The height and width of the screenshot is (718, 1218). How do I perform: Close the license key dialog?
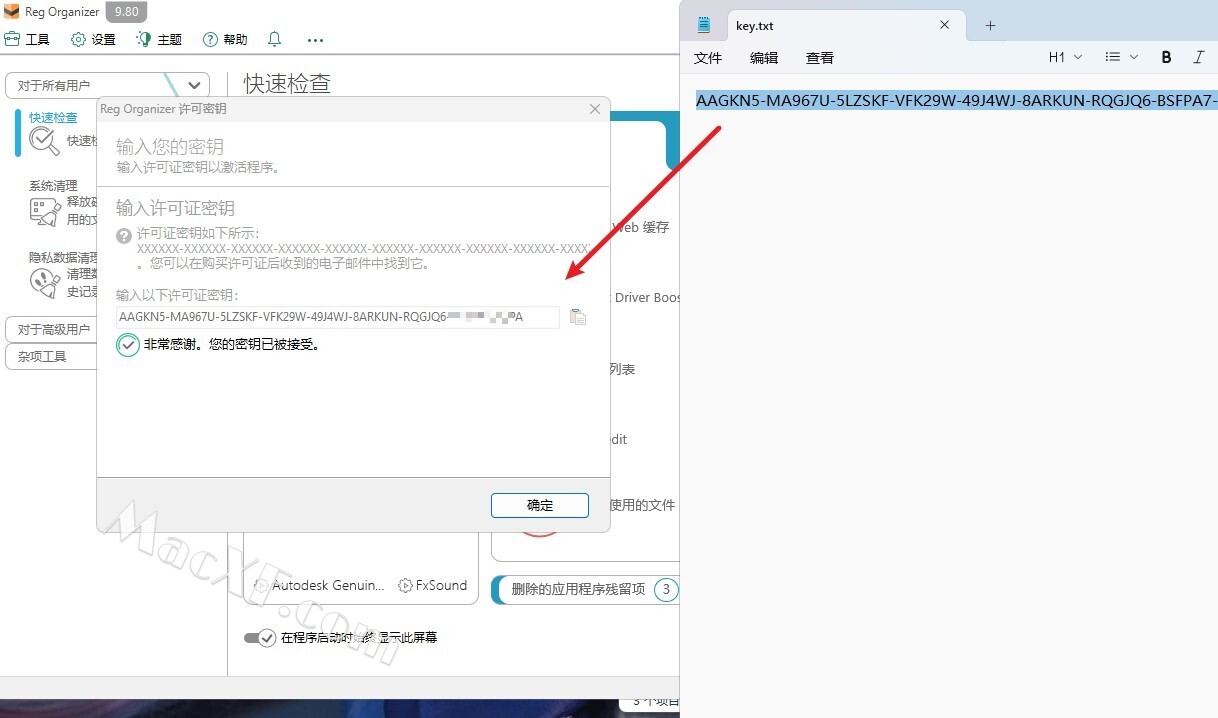coord(595,109)
